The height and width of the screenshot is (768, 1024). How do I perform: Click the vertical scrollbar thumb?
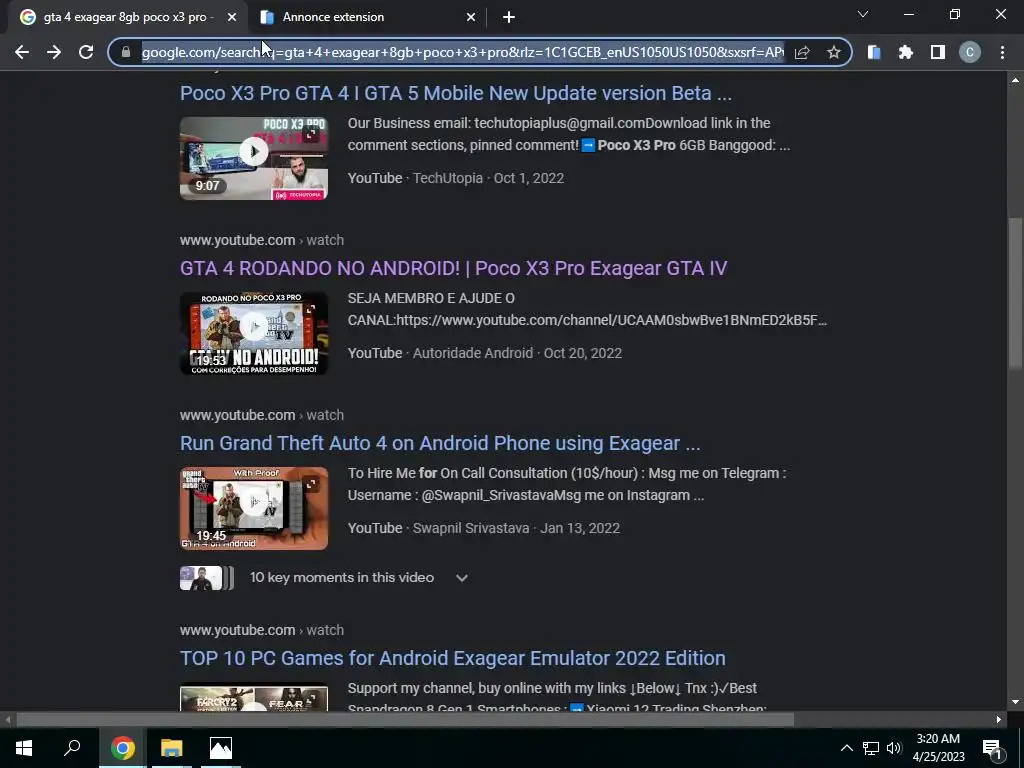1015,293
